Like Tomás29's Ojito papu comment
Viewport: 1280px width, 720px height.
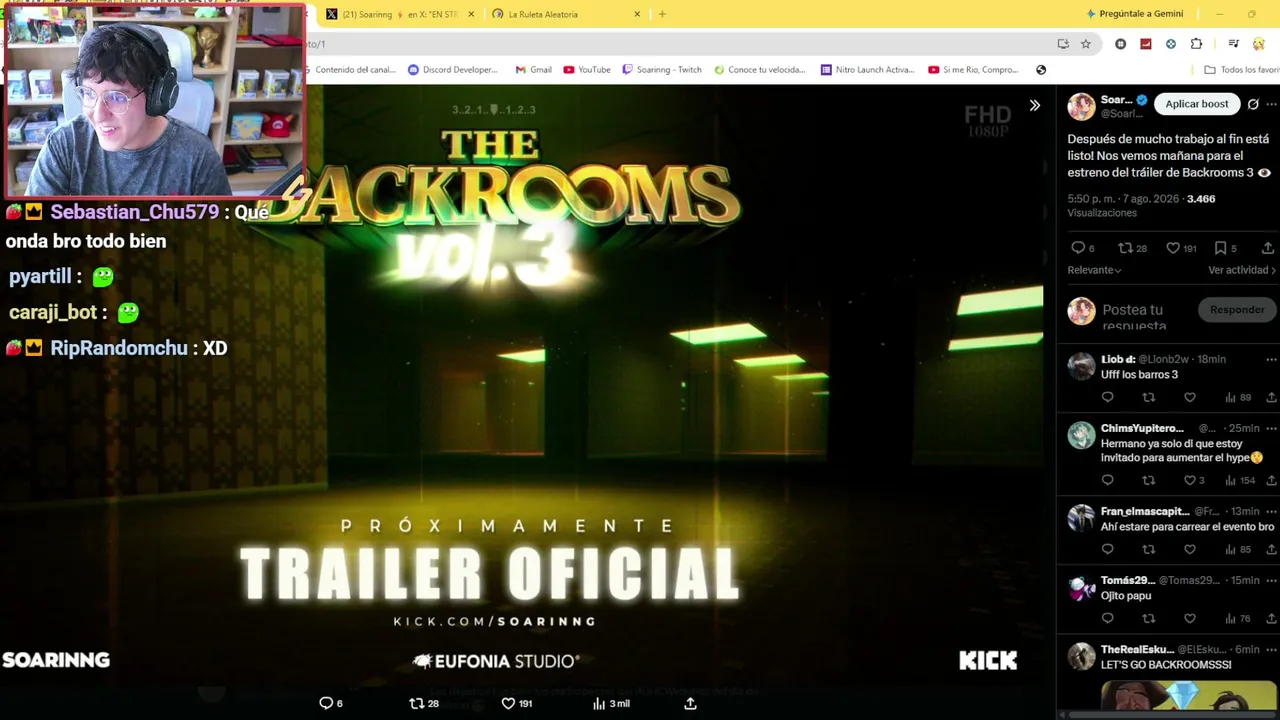1190,619
